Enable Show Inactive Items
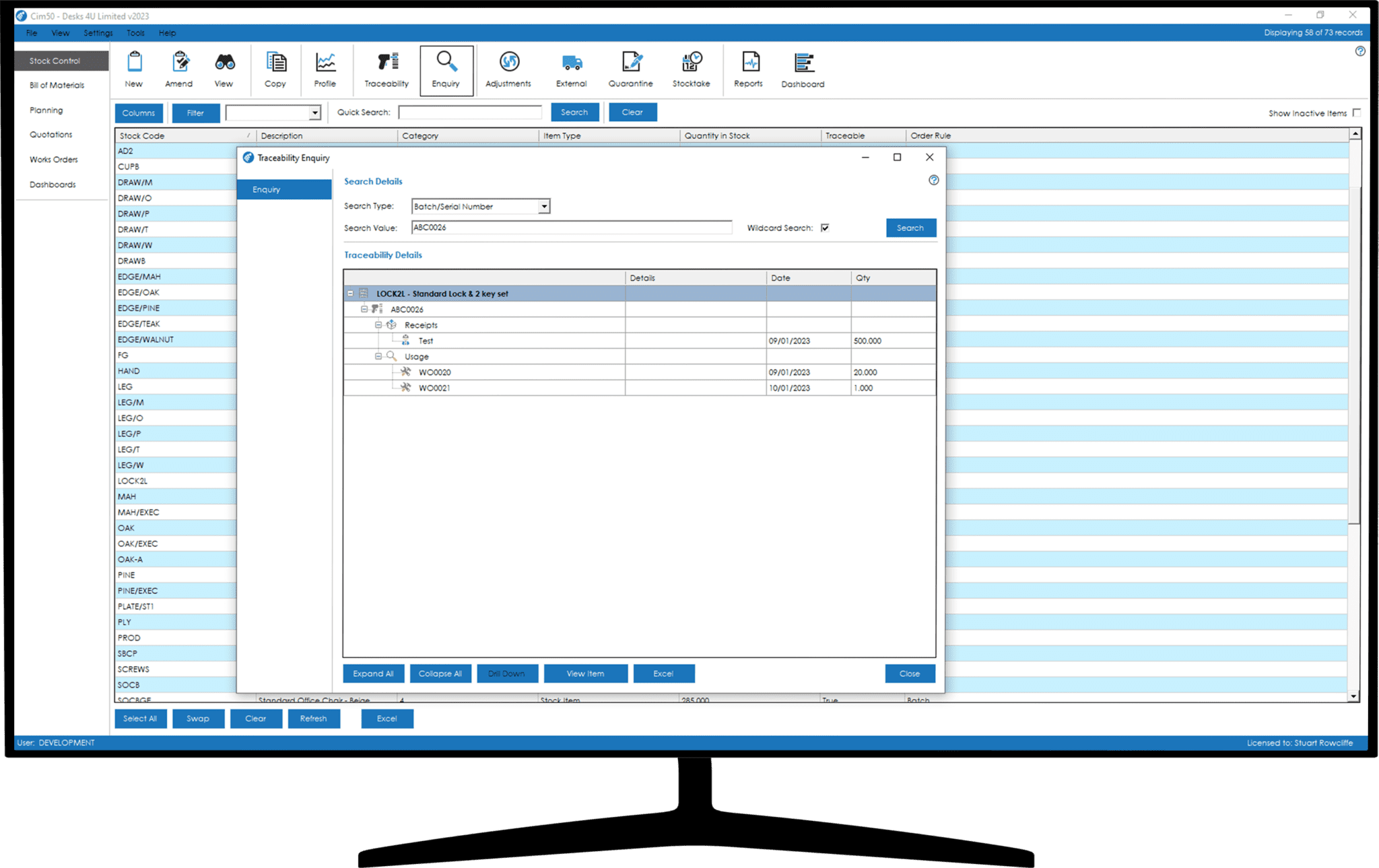This screenshot has height=868, width=1379. coord(1357,112)
